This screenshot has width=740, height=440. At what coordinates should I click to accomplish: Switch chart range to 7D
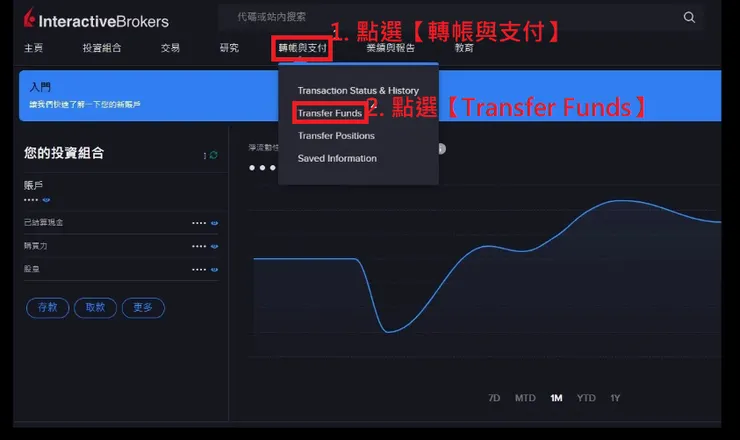tap(494, 398)
